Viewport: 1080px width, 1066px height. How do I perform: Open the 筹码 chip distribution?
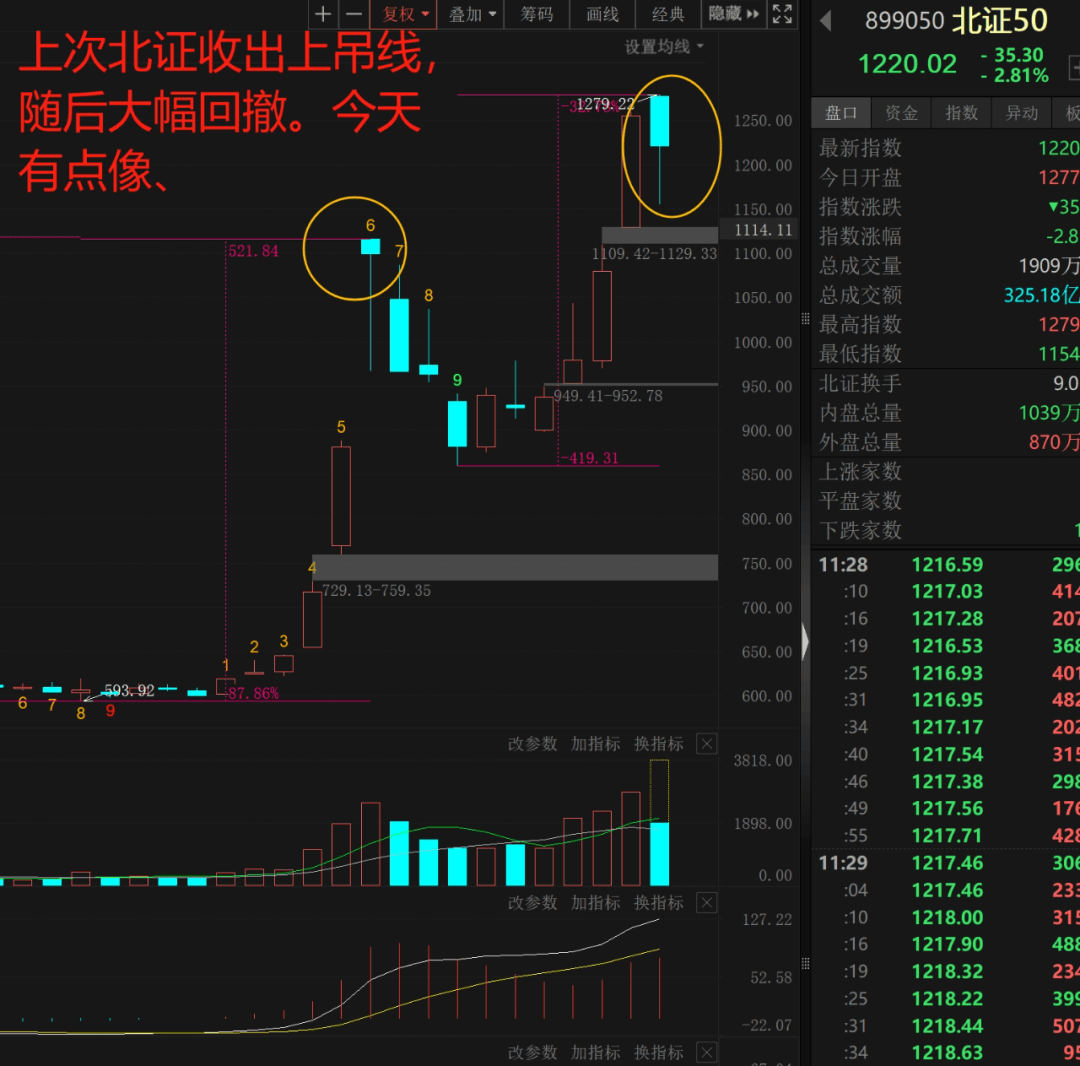coord(537,14)
